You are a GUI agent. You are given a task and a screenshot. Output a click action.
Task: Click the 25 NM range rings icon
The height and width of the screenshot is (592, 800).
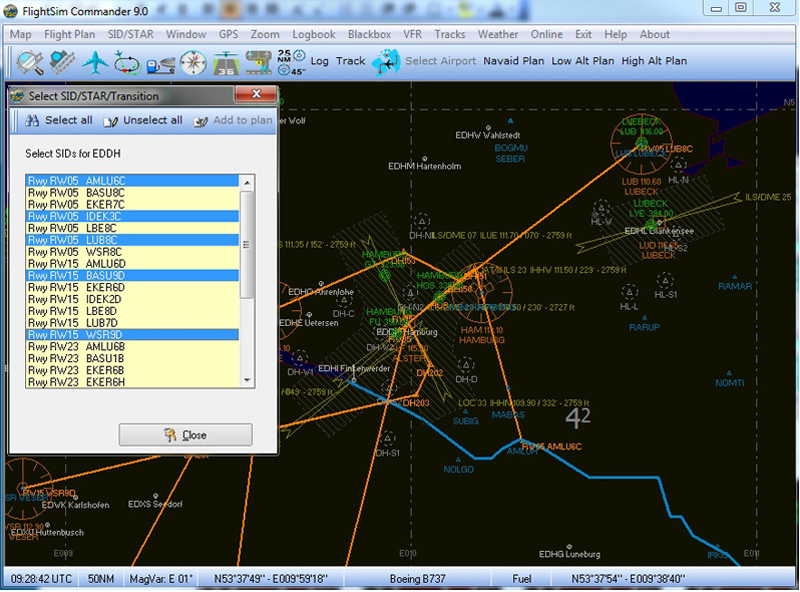click(291, 62)
